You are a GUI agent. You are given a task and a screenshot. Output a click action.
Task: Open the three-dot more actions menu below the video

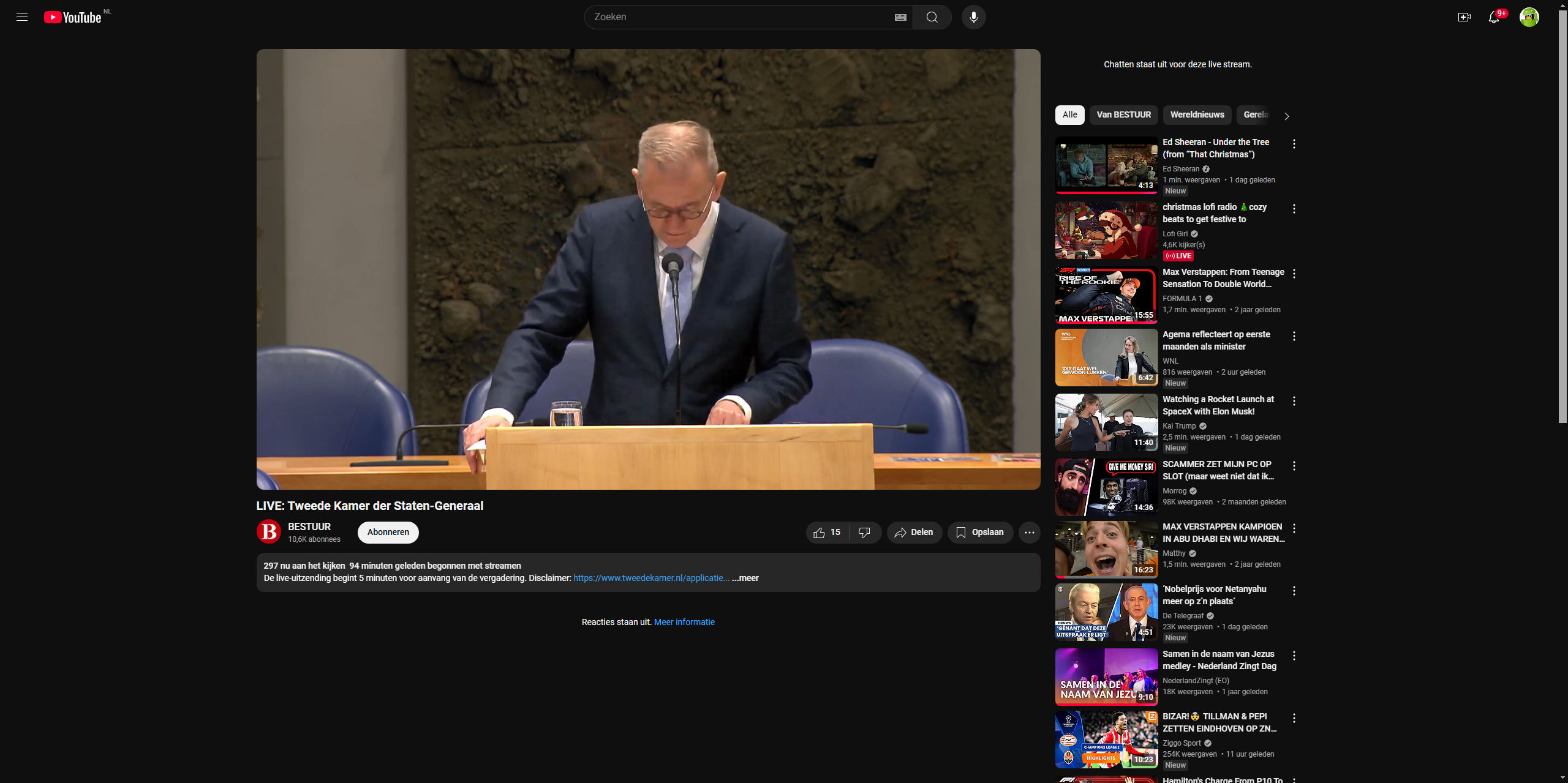(x=1029, y=533)
